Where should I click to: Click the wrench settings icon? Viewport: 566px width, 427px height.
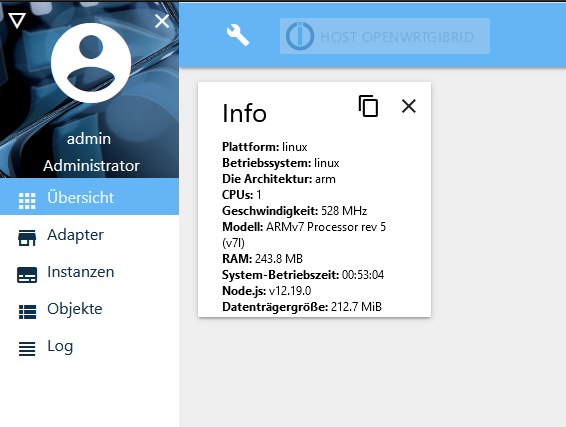point(238,35)
